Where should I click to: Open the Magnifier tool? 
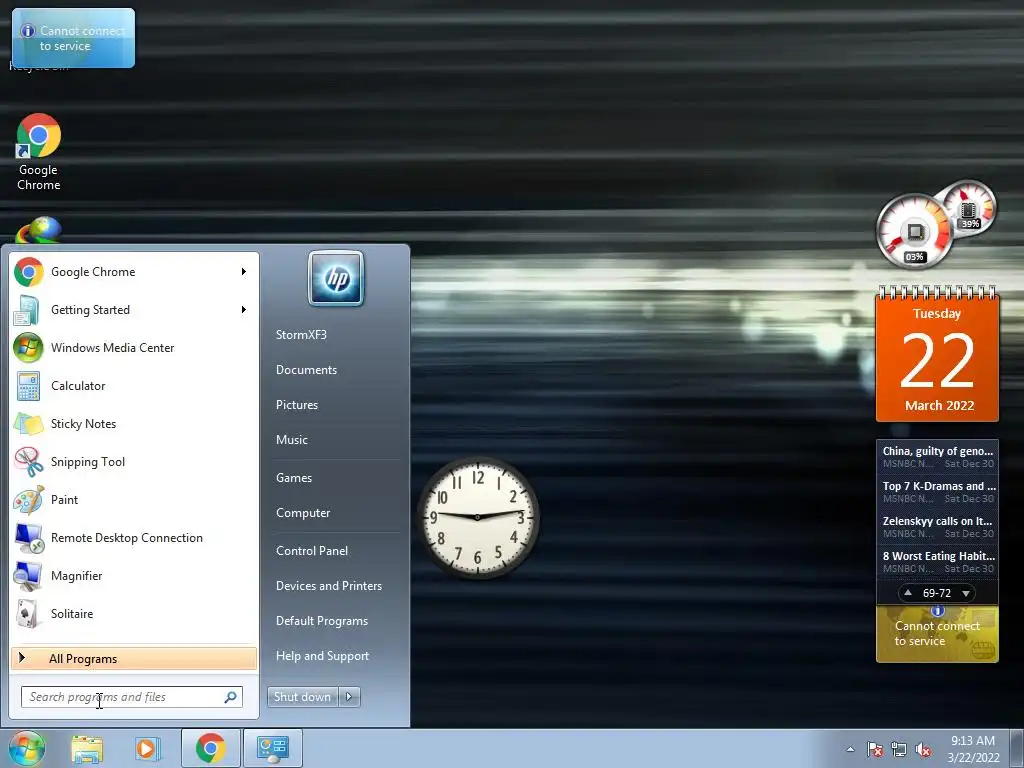[x=134, y=575]
